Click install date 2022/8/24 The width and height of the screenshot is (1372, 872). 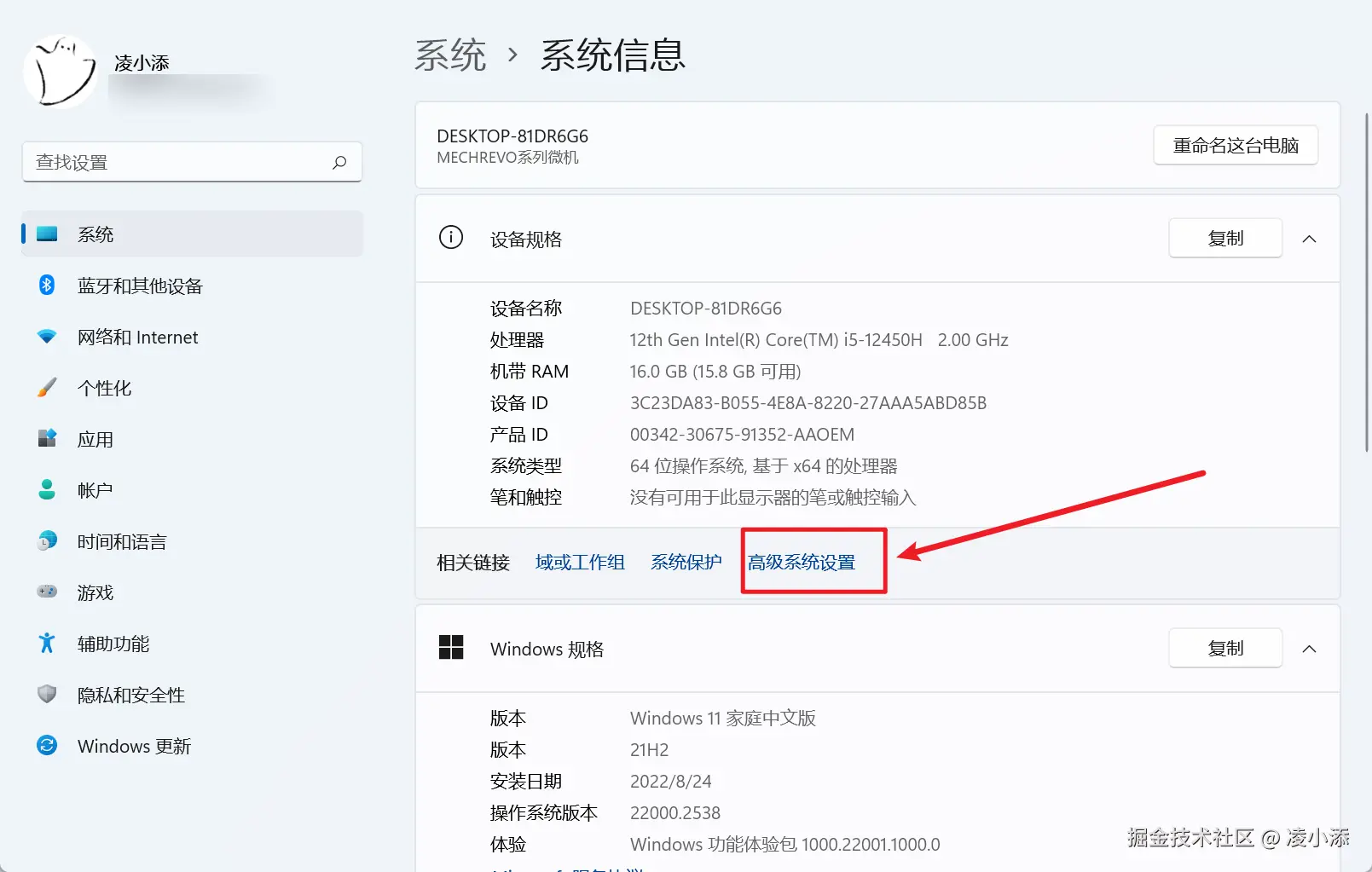point(670,782)
